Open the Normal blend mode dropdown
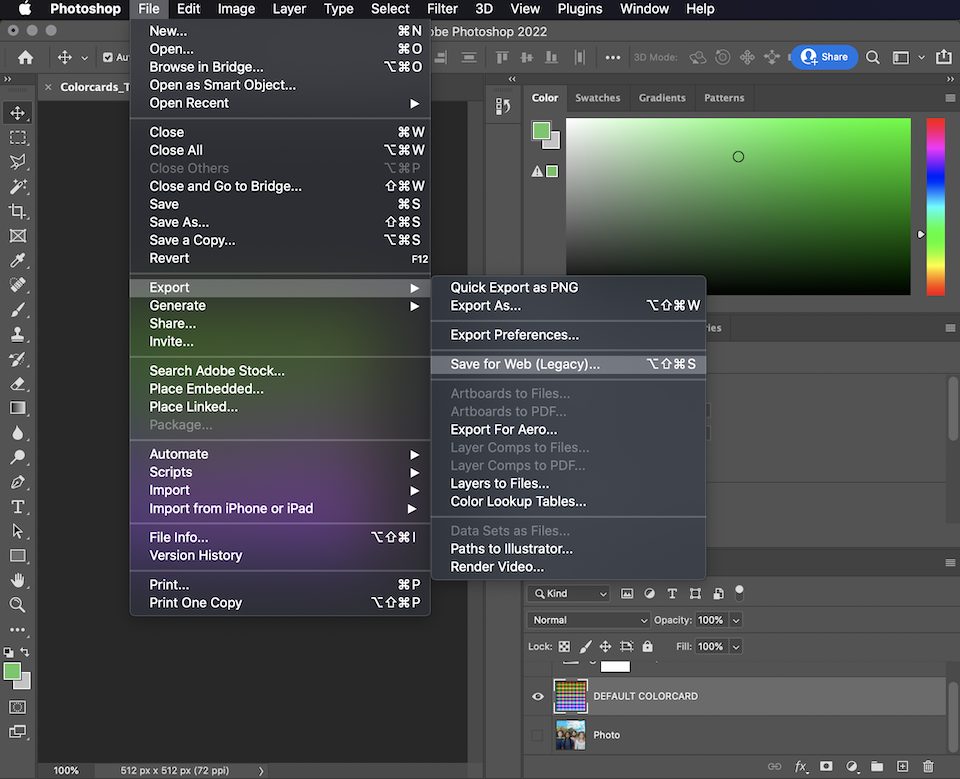 point(588,620)
